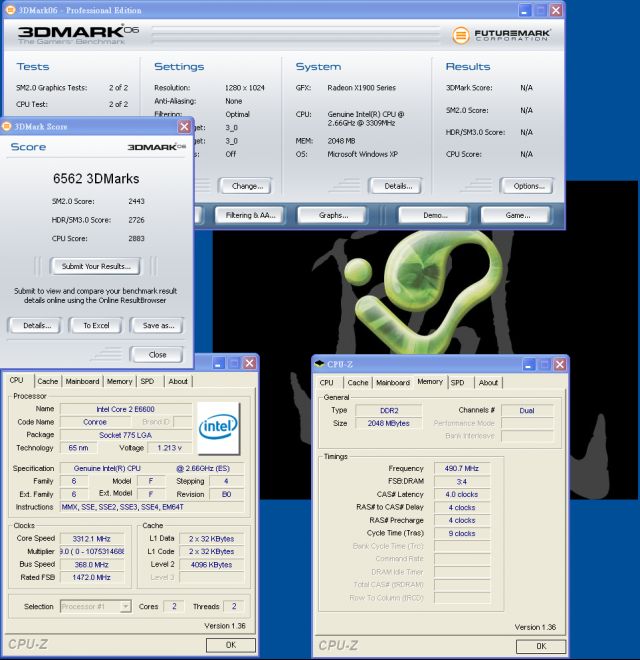Minimize the CPU-Z CPU window
This screenshot has height=660, width=640.
(x=218, y=363)
